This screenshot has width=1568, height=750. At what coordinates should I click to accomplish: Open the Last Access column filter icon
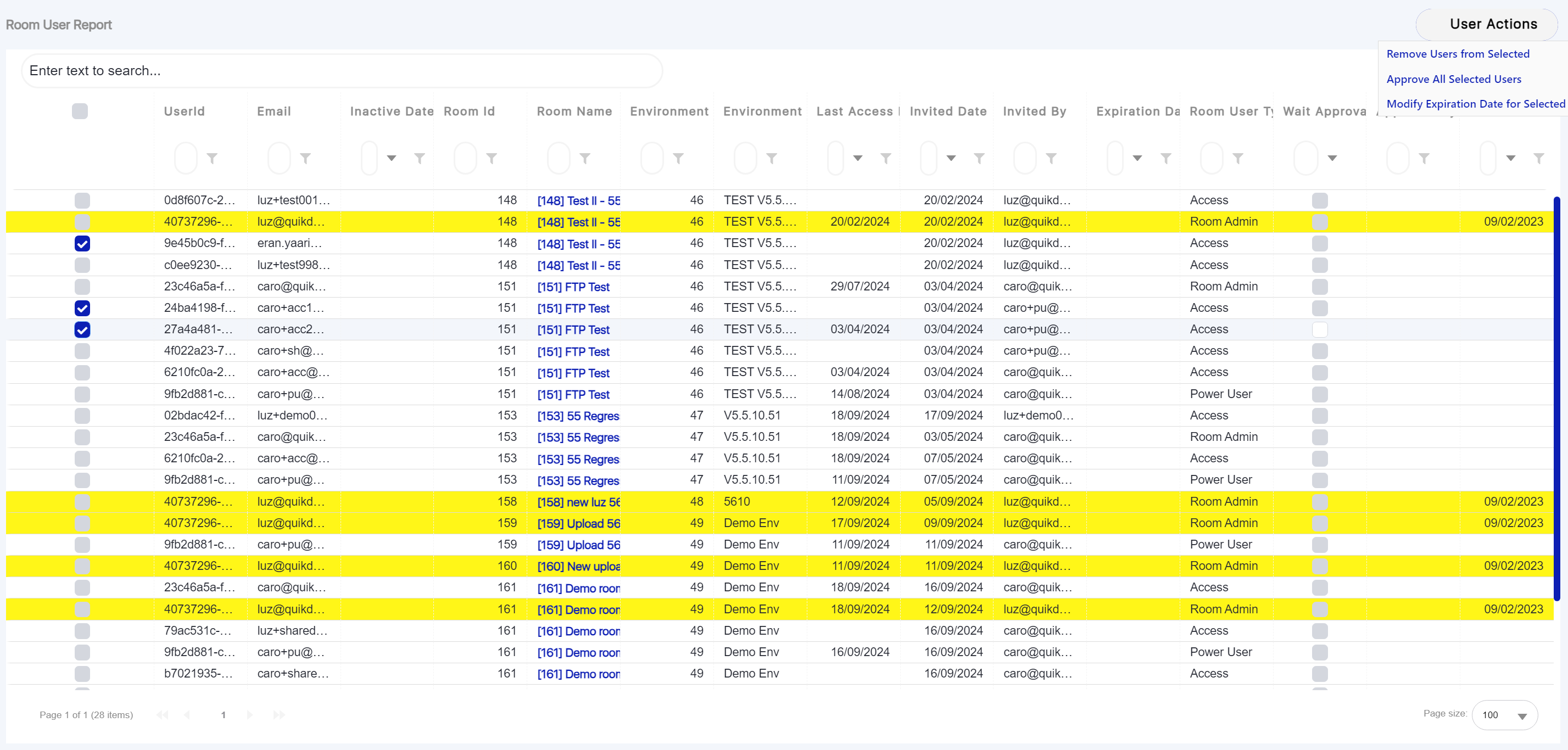tap(886, 158)
